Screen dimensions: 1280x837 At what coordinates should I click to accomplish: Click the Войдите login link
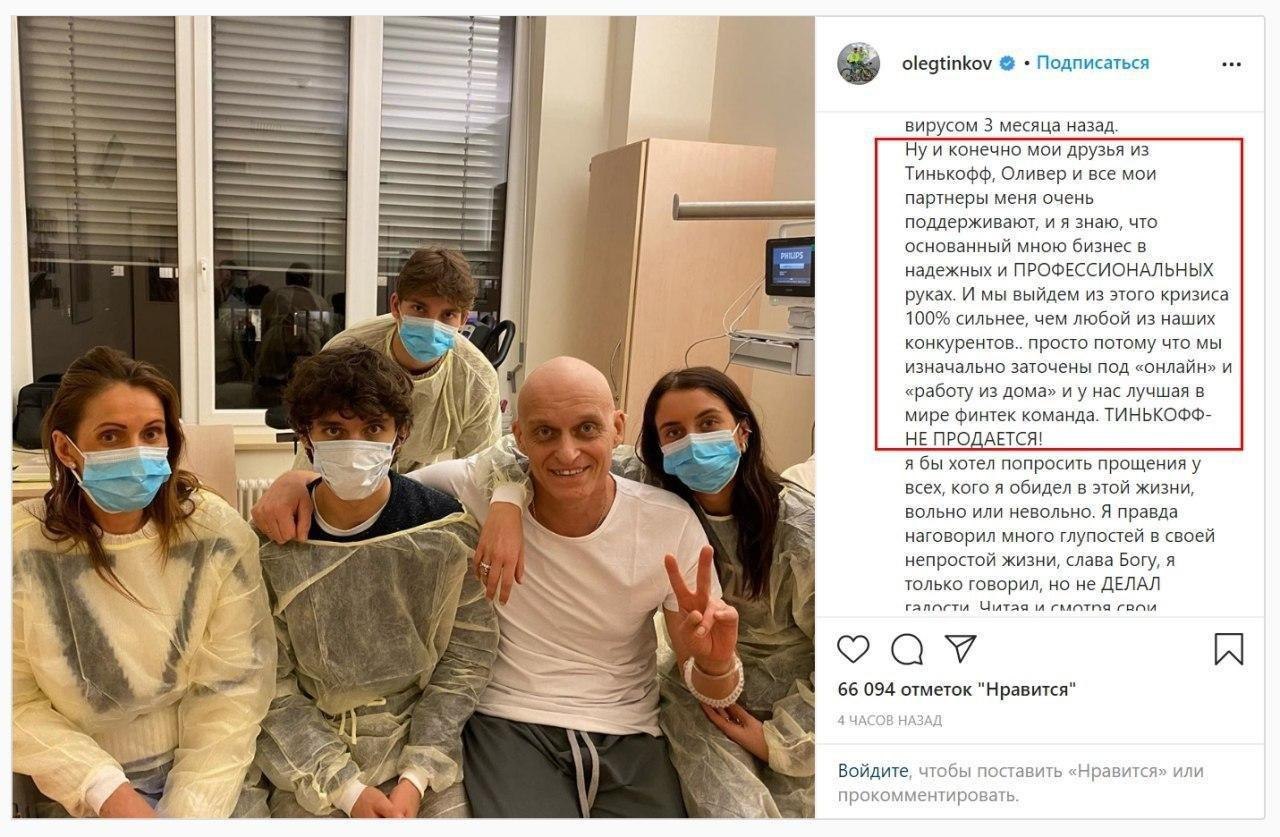(x=873, y=771)
